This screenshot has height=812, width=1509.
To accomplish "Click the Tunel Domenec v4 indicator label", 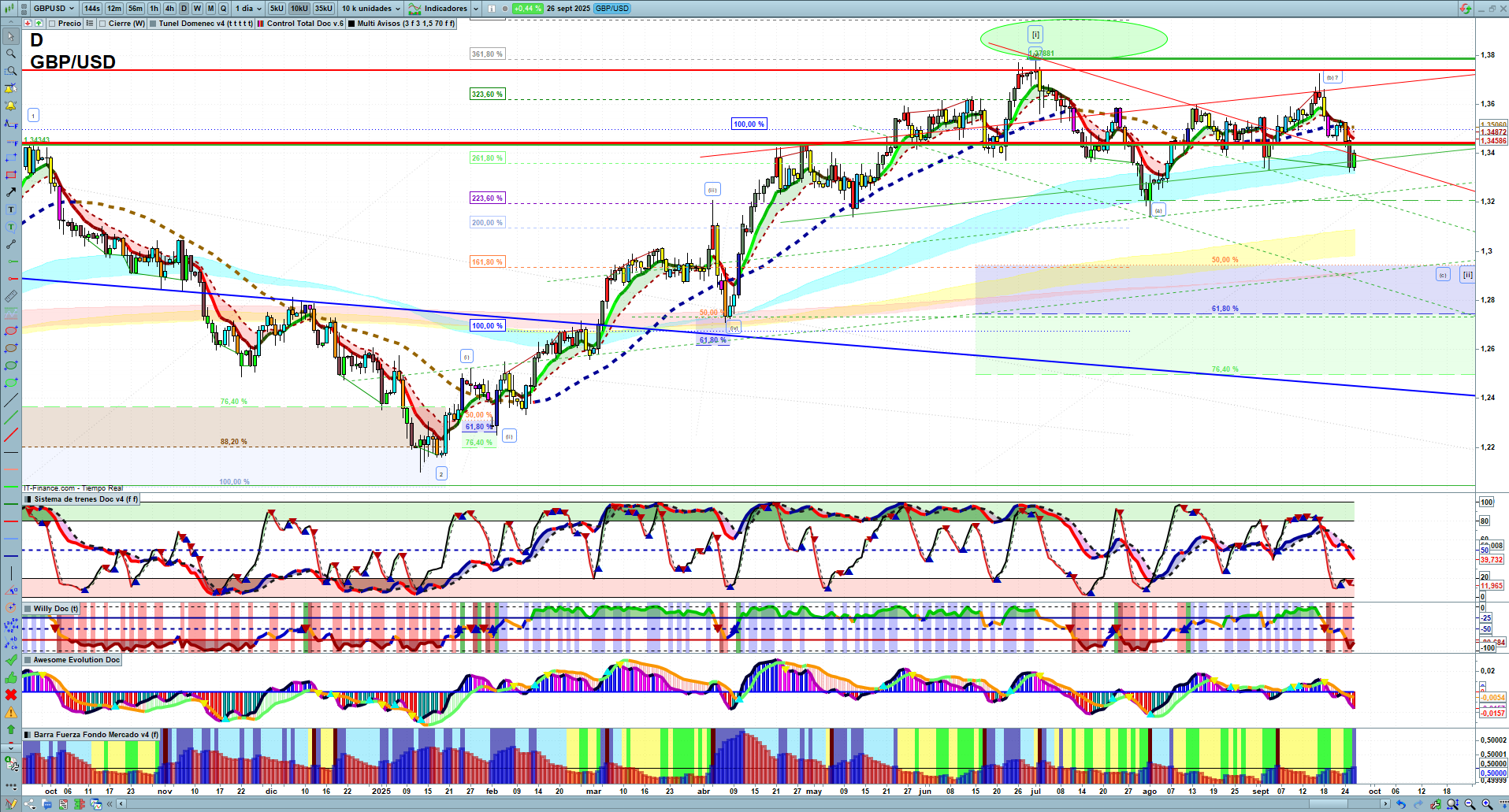I will click(205, 24).
